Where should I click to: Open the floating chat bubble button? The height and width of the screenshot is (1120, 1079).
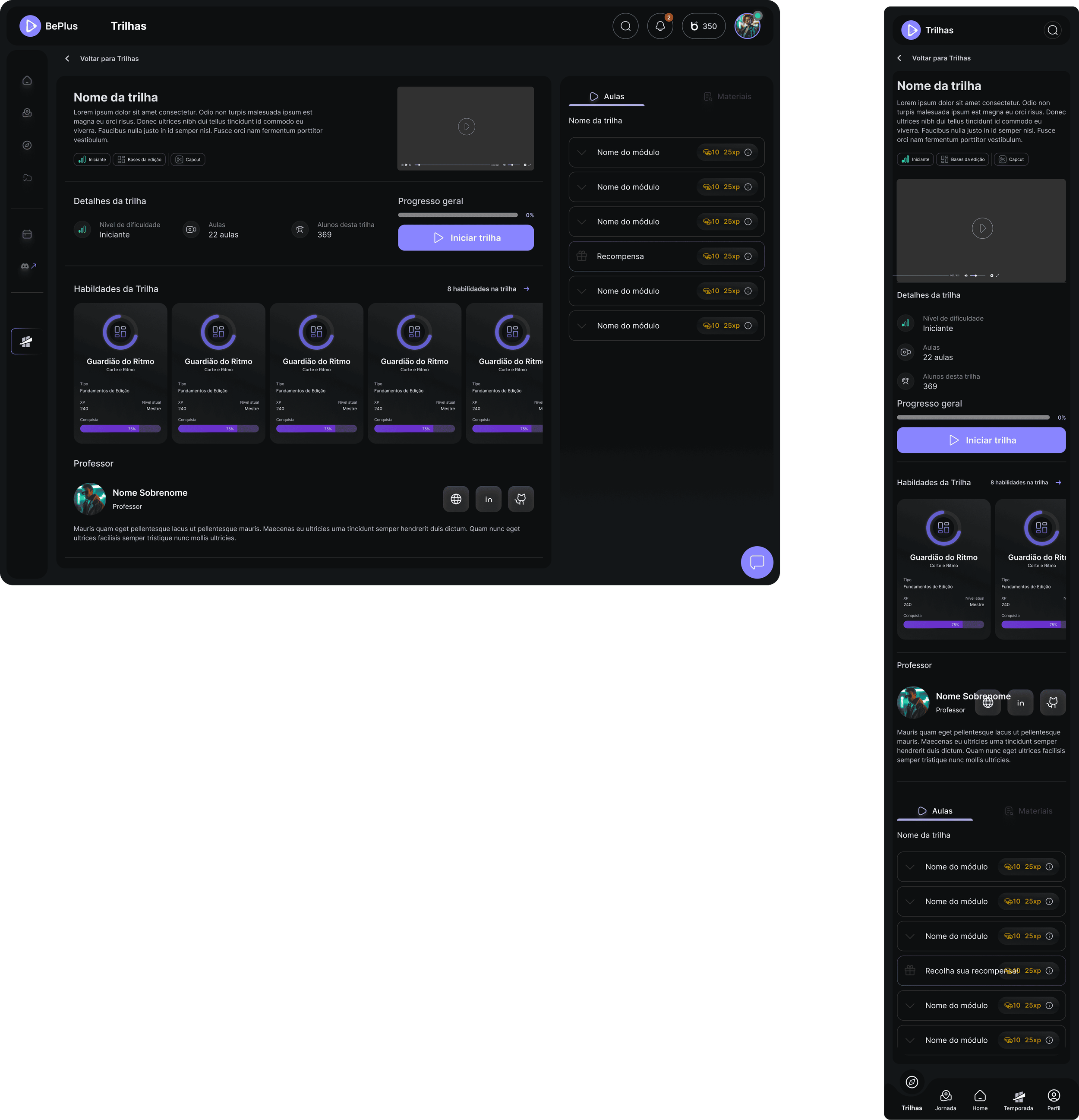point(757,562)
